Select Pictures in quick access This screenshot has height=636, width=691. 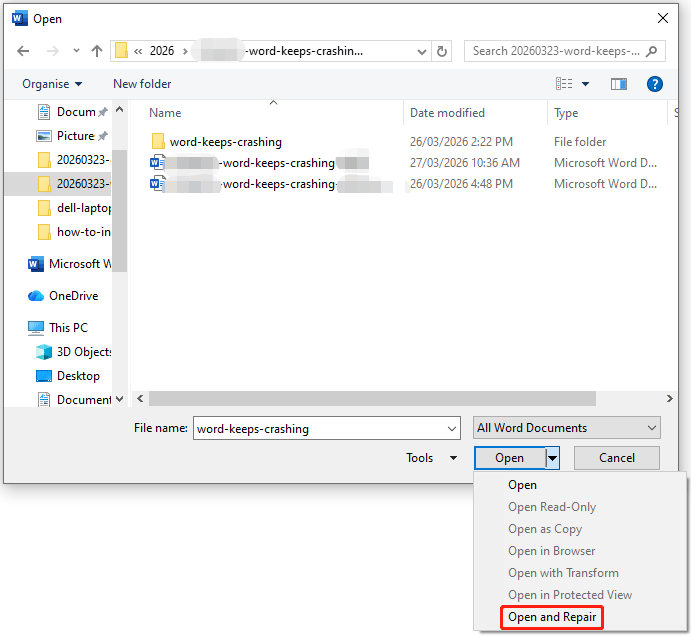point(72,136)
